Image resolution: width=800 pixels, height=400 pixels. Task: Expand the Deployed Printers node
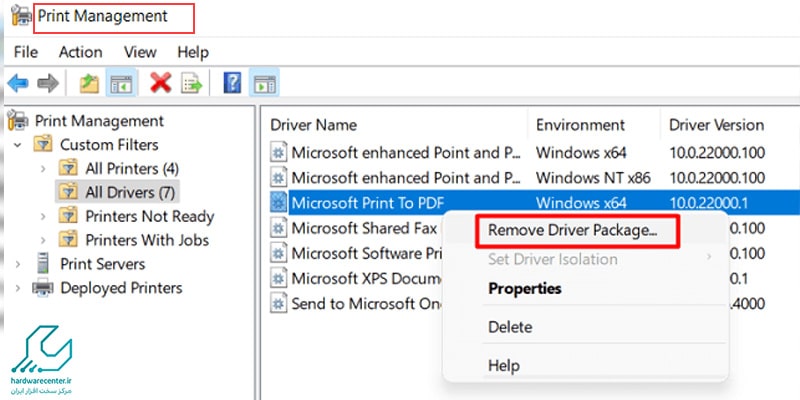click(x=18, y=288)
